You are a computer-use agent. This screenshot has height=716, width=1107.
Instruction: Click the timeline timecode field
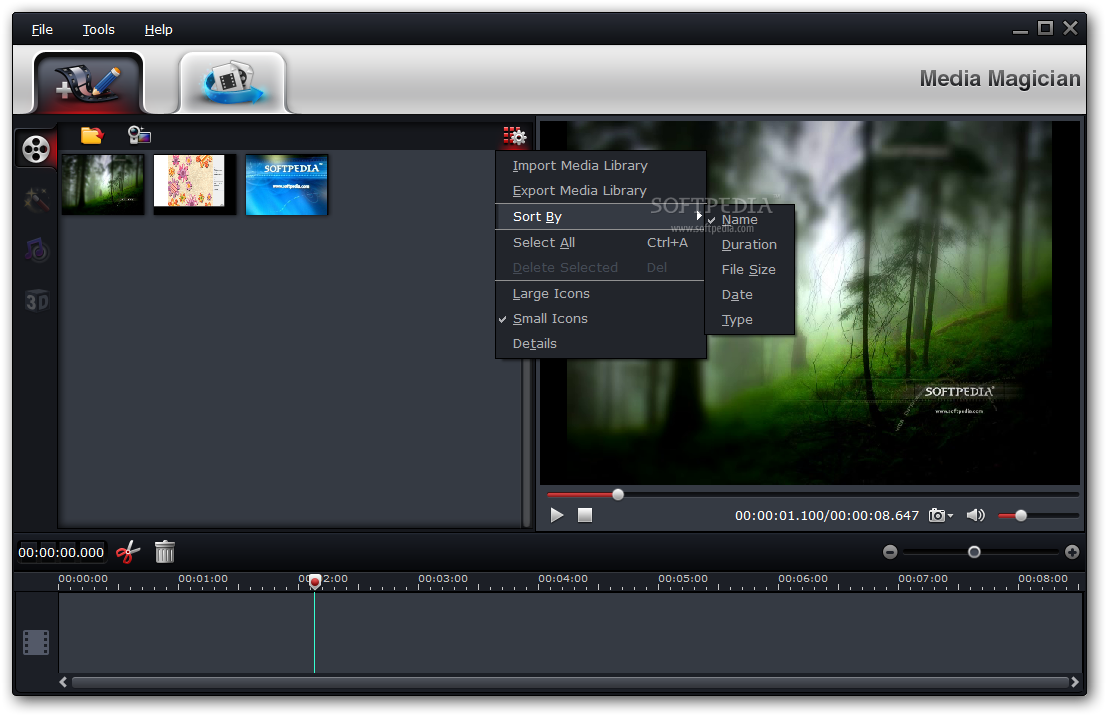[61, 552]
